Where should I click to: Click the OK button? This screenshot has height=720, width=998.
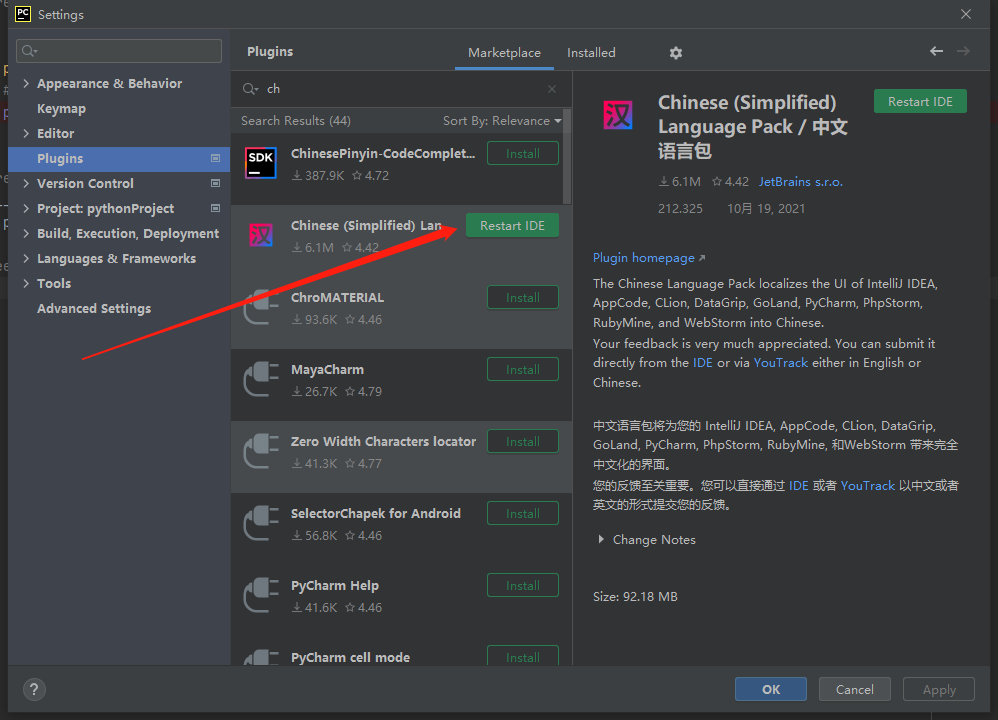[771, 689]
